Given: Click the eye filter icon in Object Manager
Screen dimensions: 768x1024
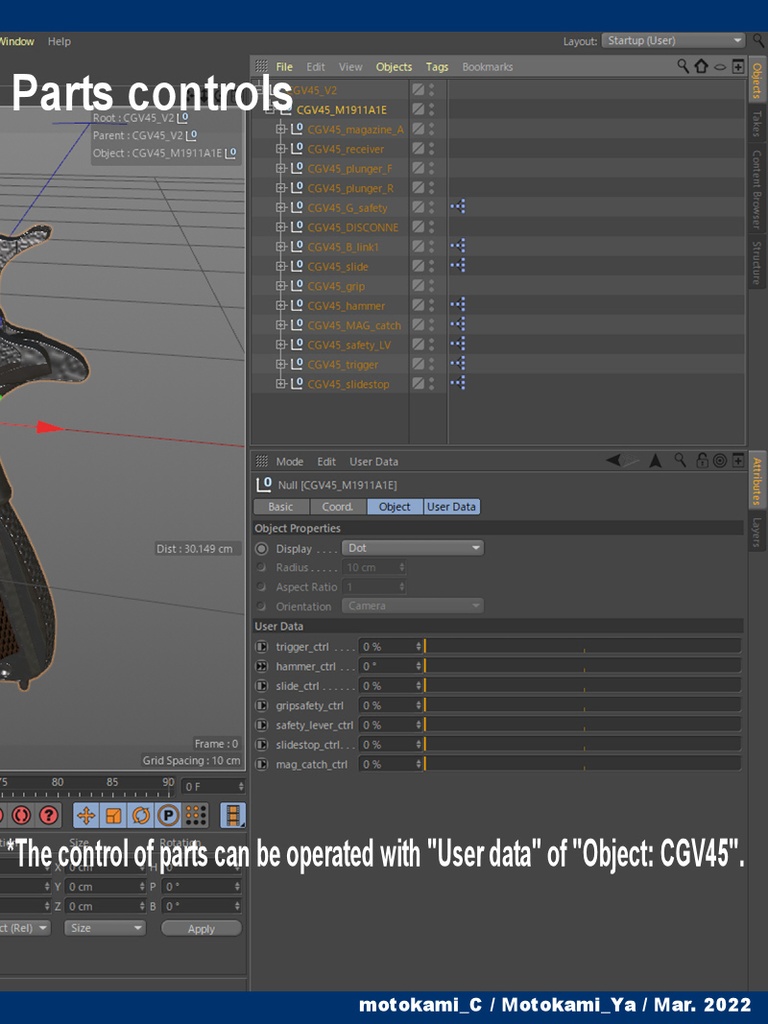Looking at the screenshot, I should click(x=720, y=67).
